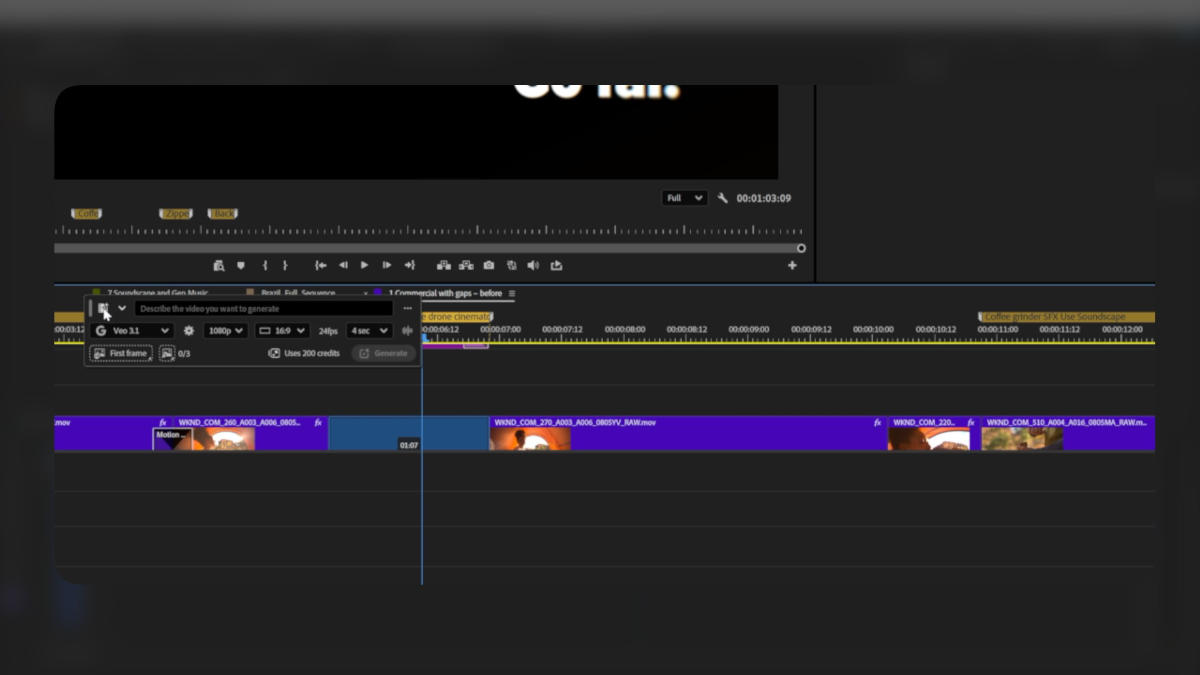Add a reference image with the 0/3 icon
Screen dimensions: 1200x675
[x=167, y=353]
